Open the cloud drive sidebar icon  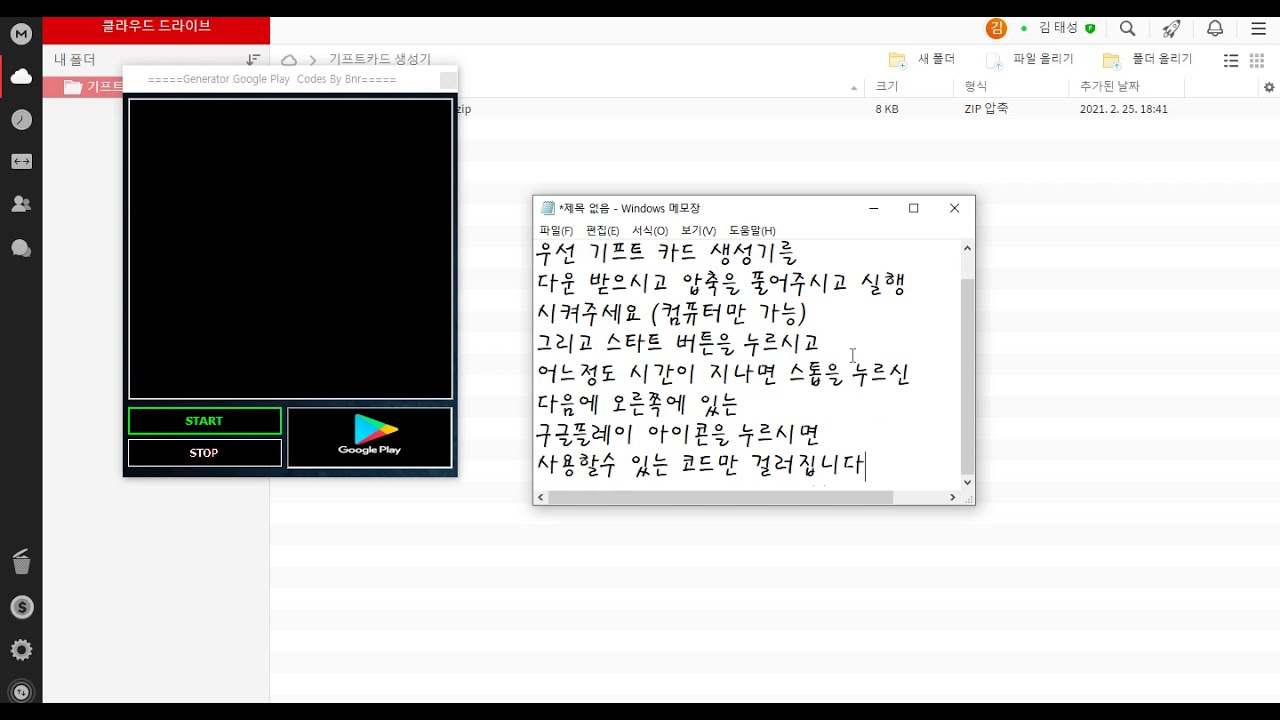[21, 76]
